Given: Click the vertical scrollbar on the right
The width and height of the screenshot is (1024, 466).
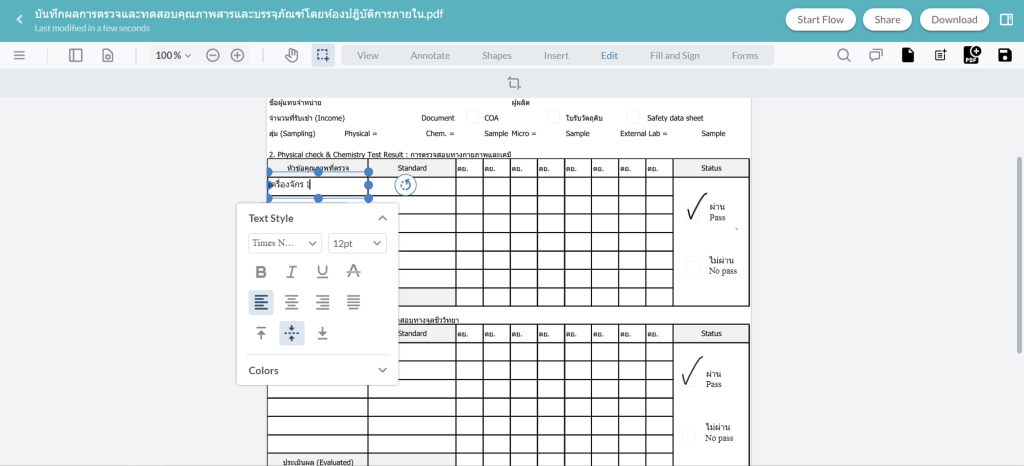Looking at the screenshot, I should pos(1019,255).
